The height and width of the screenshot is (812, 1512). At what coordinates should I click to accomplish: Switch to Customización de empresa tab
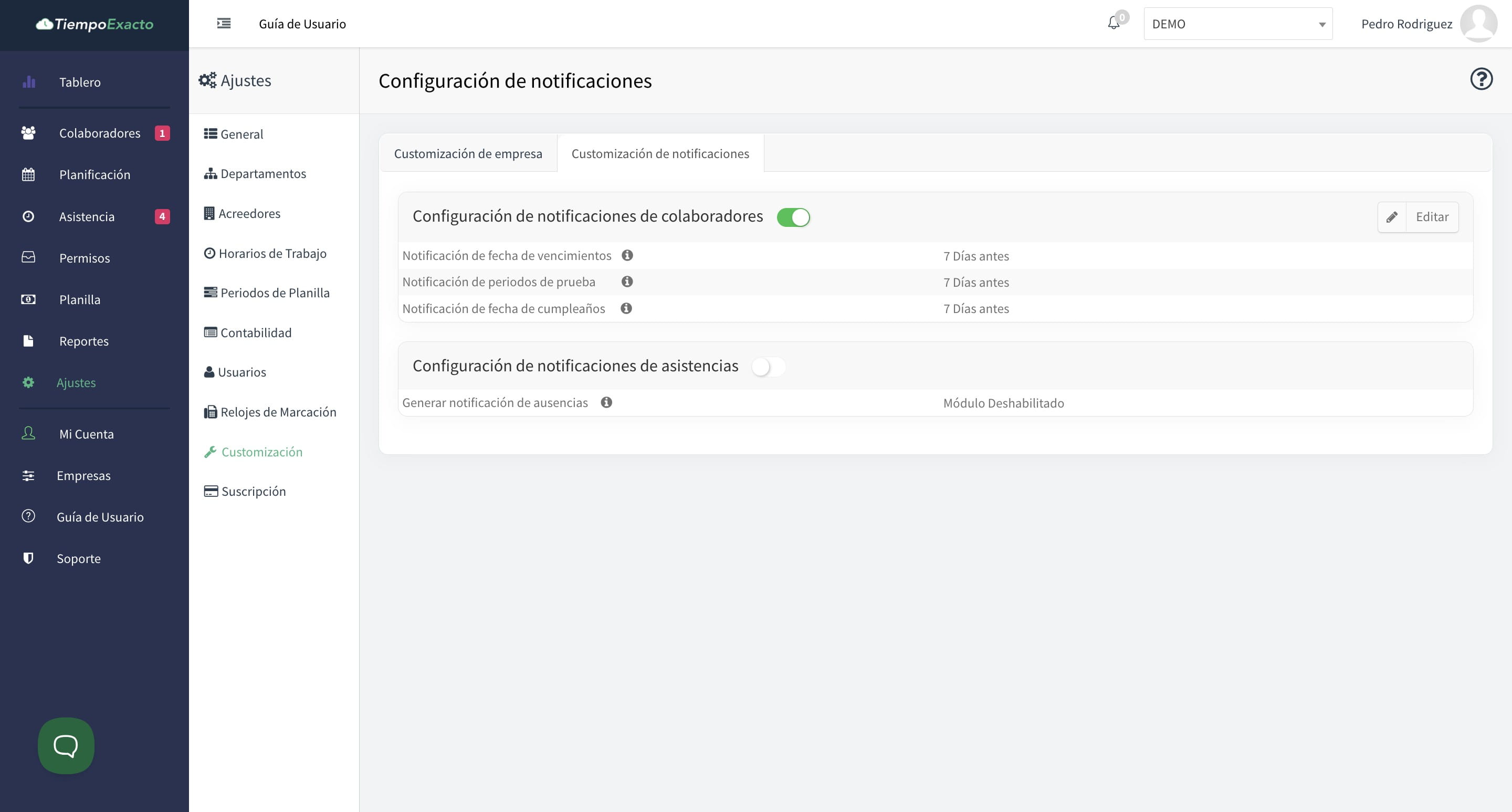tap(468, 154)
